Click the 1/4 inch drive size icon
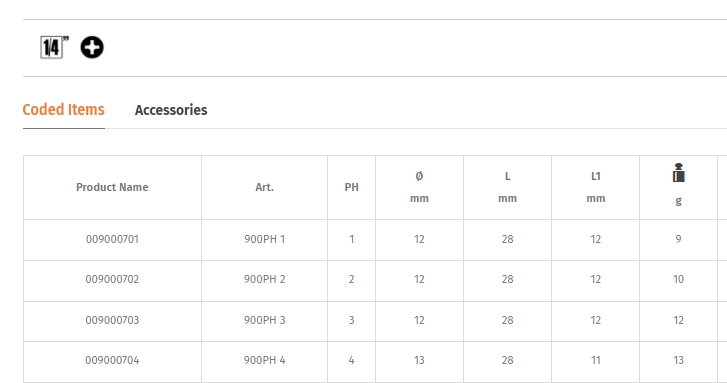727x383 pixels. tap(54, 47)
